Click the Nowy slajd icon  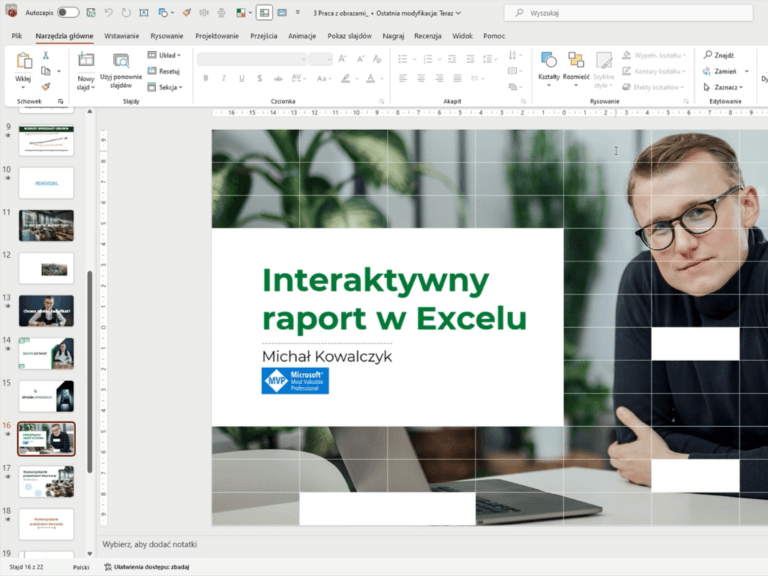coord(86,60)
